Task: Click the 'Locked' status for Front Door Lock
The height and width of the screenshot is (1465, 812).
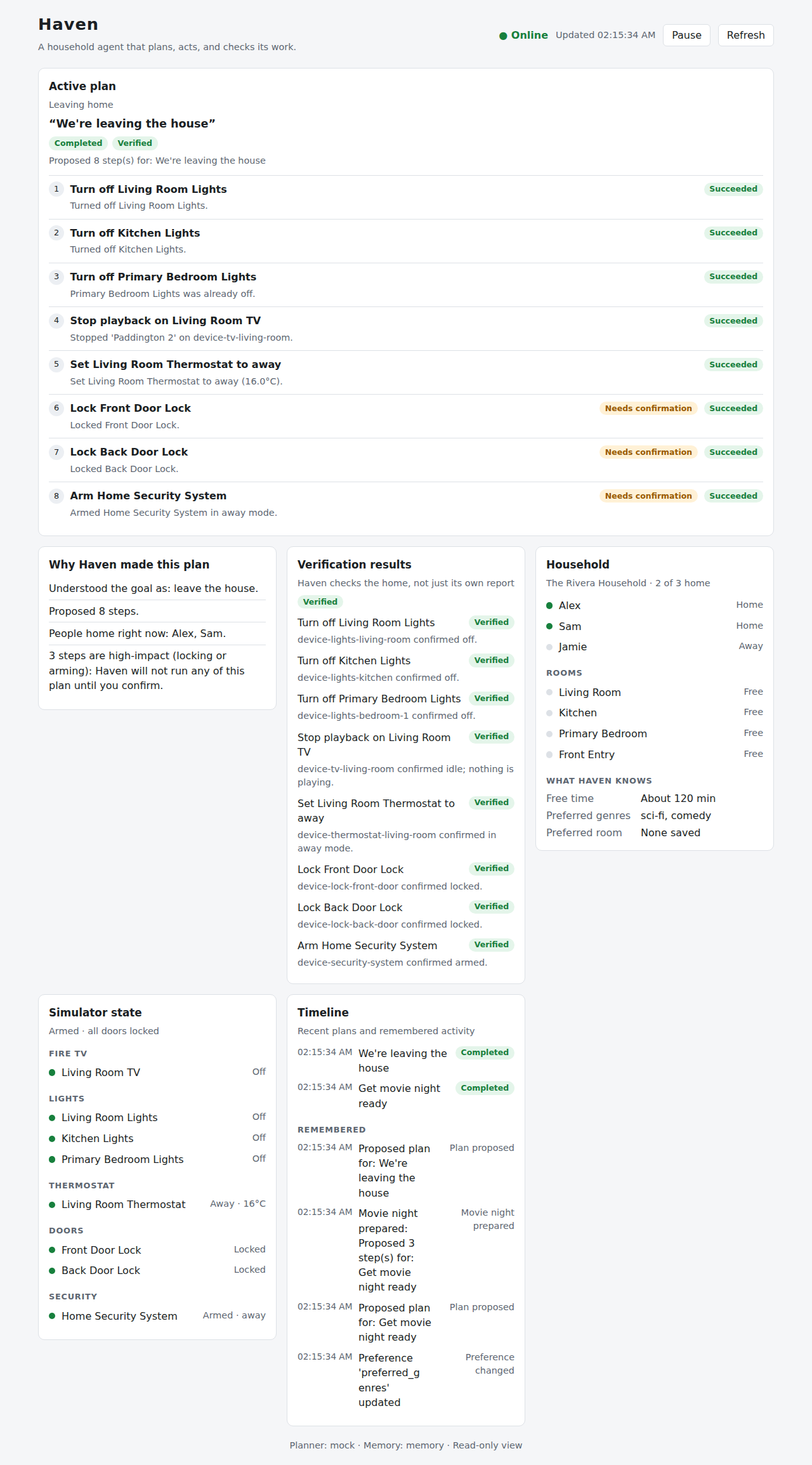Action: tap(249, 1249)
